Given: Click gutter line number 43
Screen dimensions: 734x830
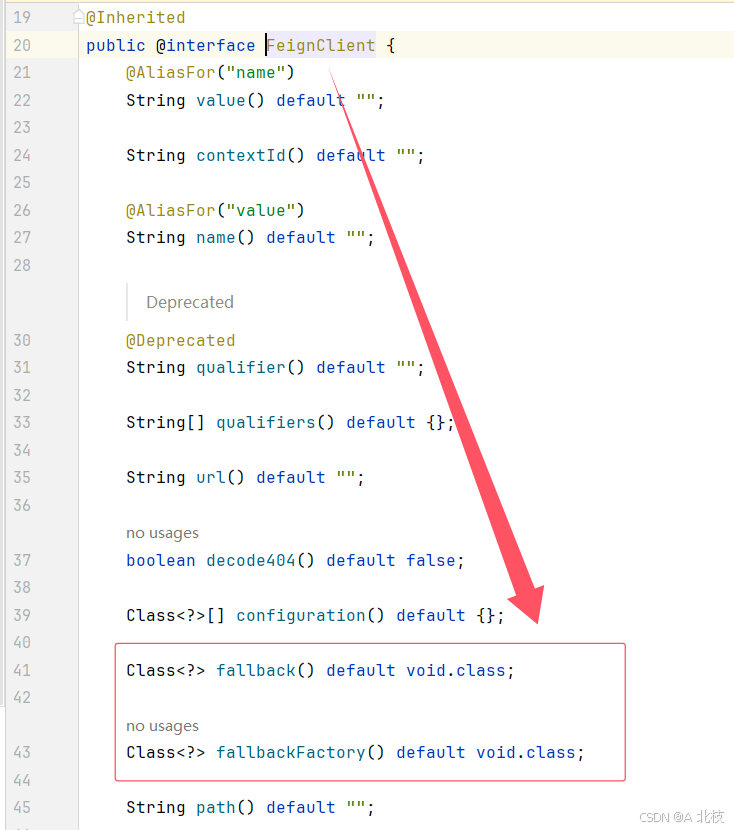Looking at the screenshot, I should pyautogui.click(x=22, y=753).
